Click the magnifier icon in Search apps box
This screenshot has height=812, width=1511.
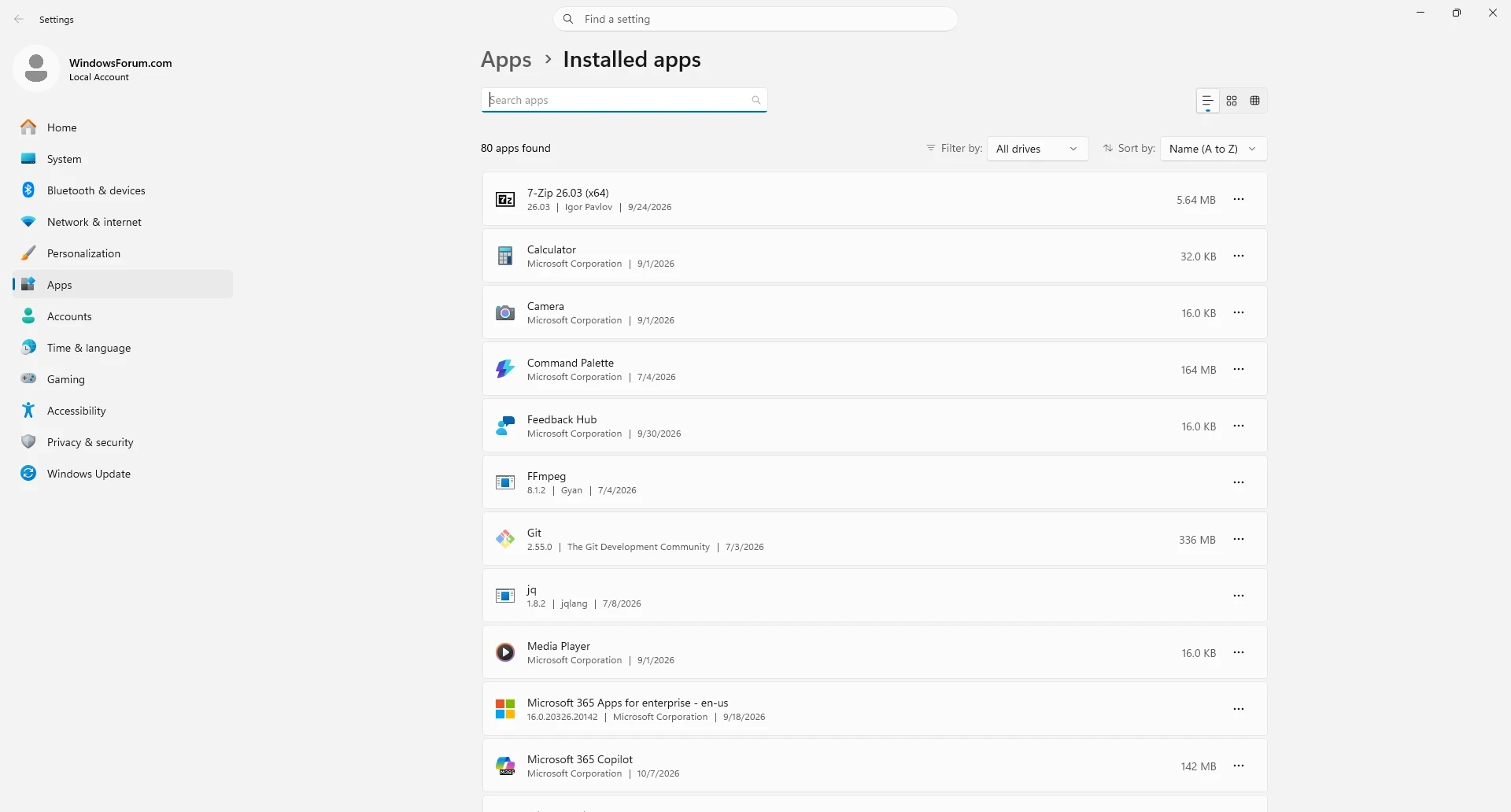[756, 100]
